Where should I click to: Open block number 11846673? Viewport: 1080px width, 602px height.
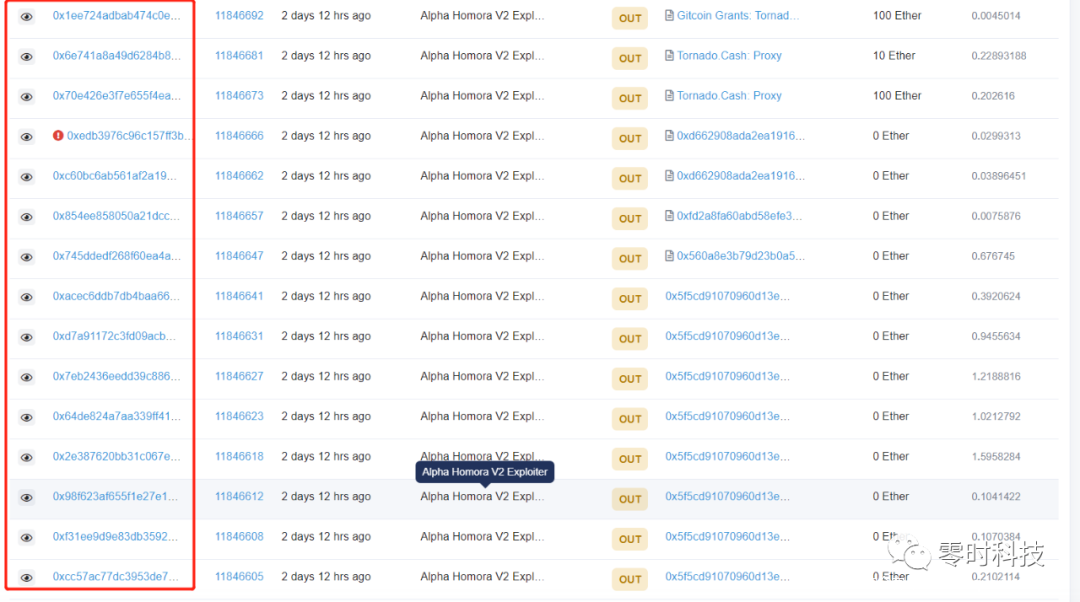tap(239, 95)
